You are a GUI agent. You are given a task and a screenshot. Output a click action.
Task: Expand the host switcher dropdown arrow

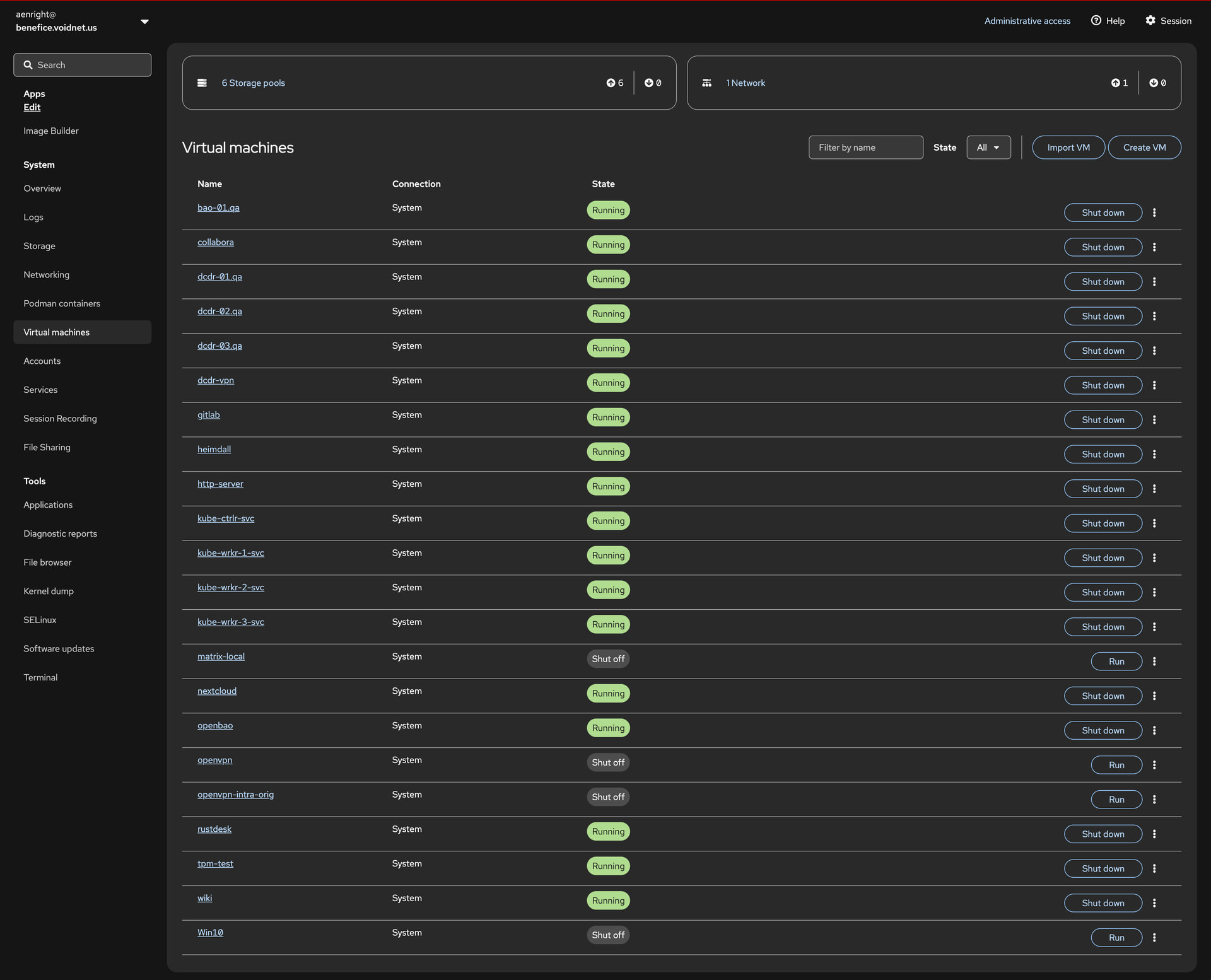144,21
